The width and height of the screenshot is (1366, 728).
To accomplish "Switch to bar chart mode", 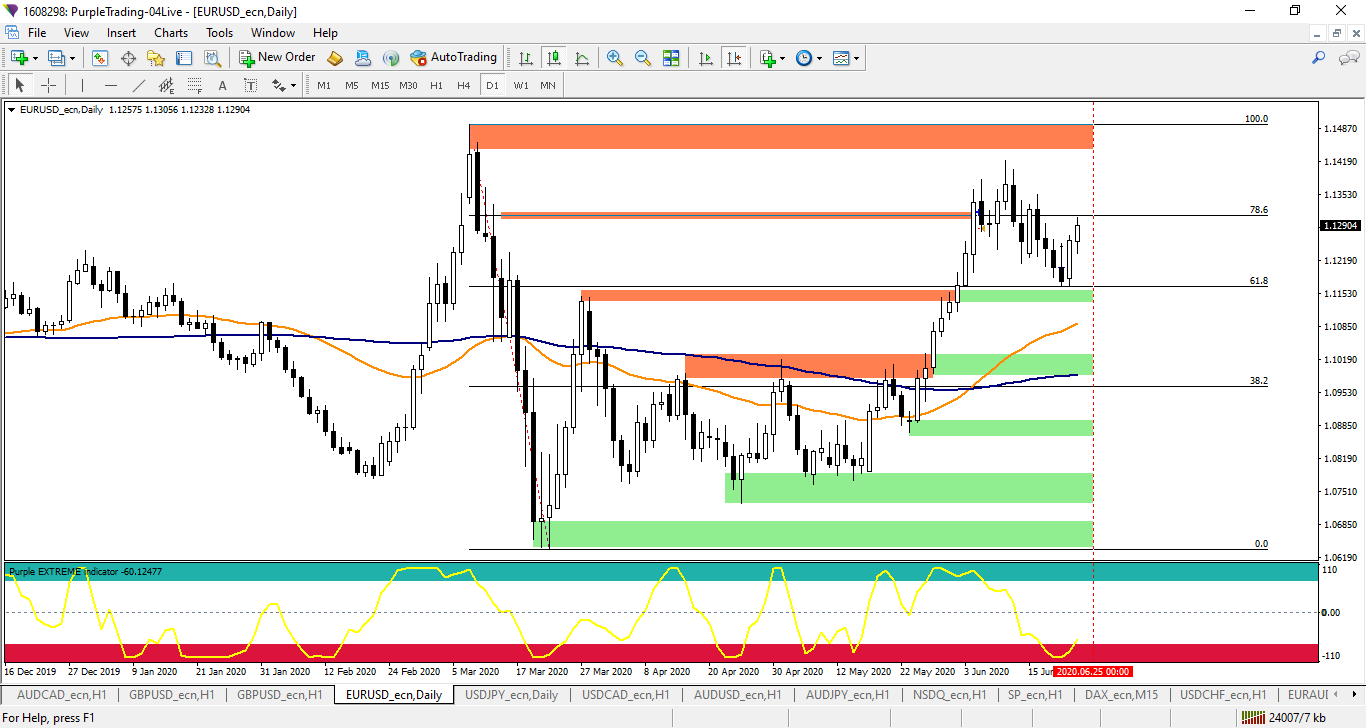I will click(x=526, y=58).
